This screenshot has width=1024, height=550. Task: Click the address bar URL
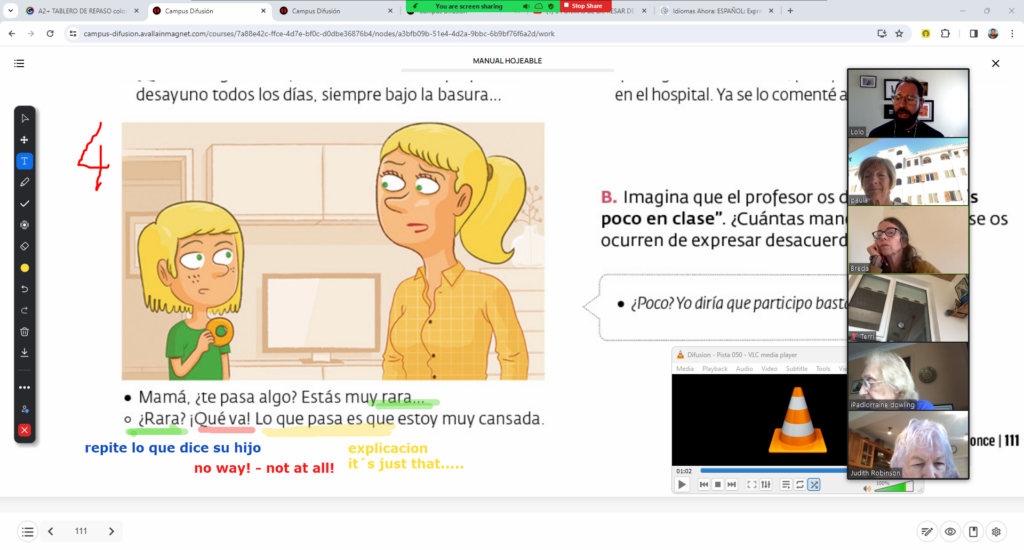click(319, 33)
